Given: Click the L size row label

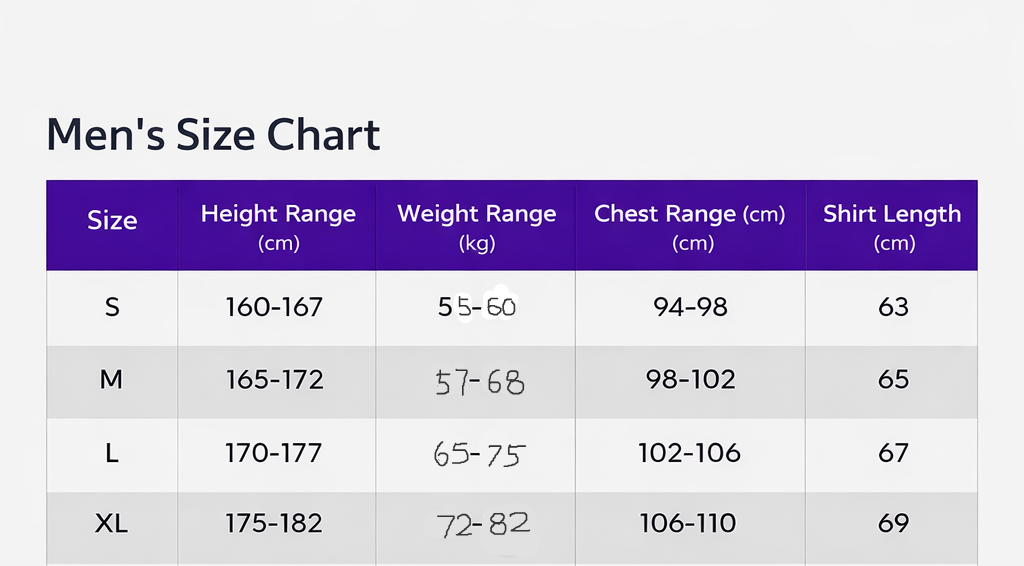Looking at the screenshot, I should (x=112, y=452).
